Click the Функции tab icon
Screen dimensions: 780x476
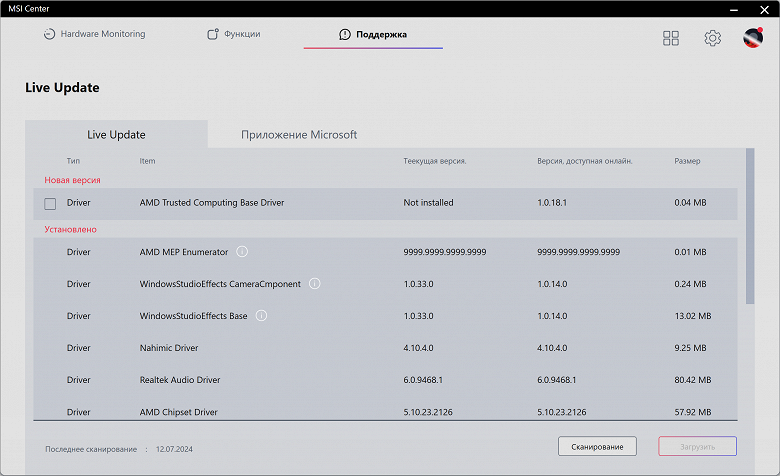[x=213, y=34]
